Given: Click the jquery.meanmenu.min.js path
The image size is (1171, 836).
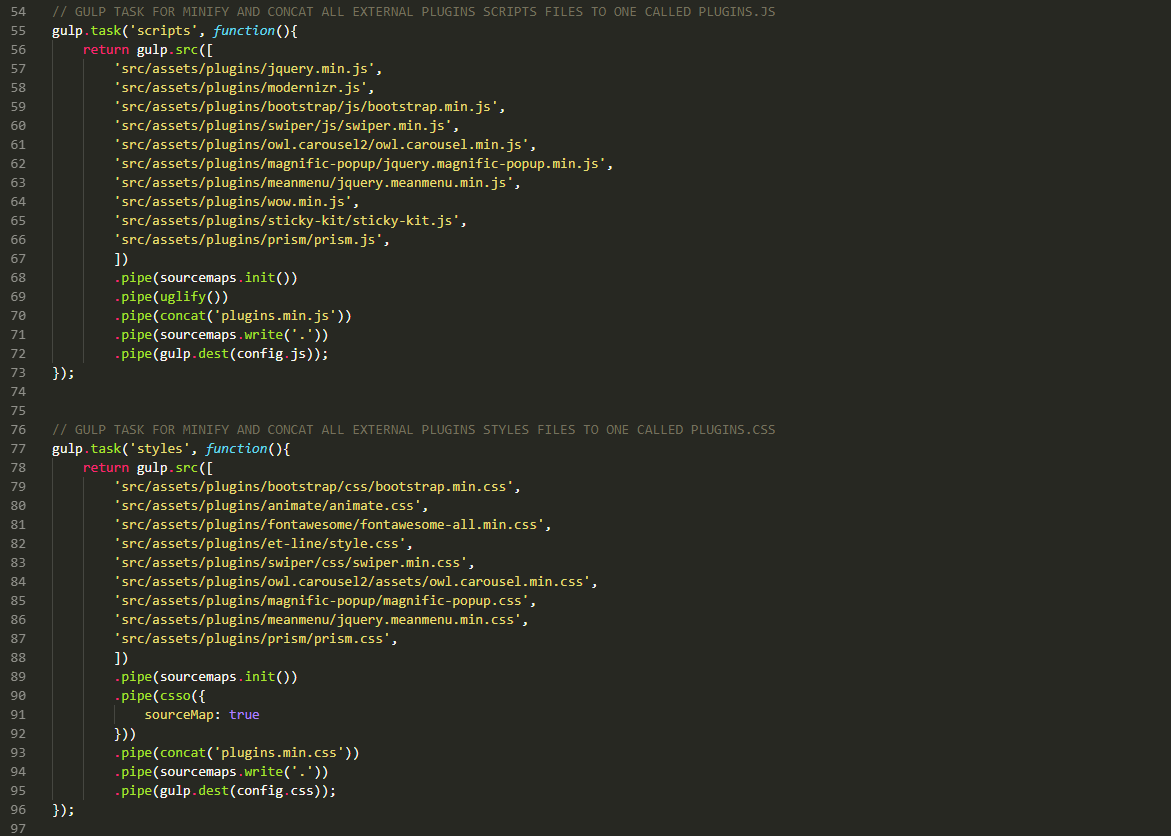Looking at the screenshot, I should point(314,183).
